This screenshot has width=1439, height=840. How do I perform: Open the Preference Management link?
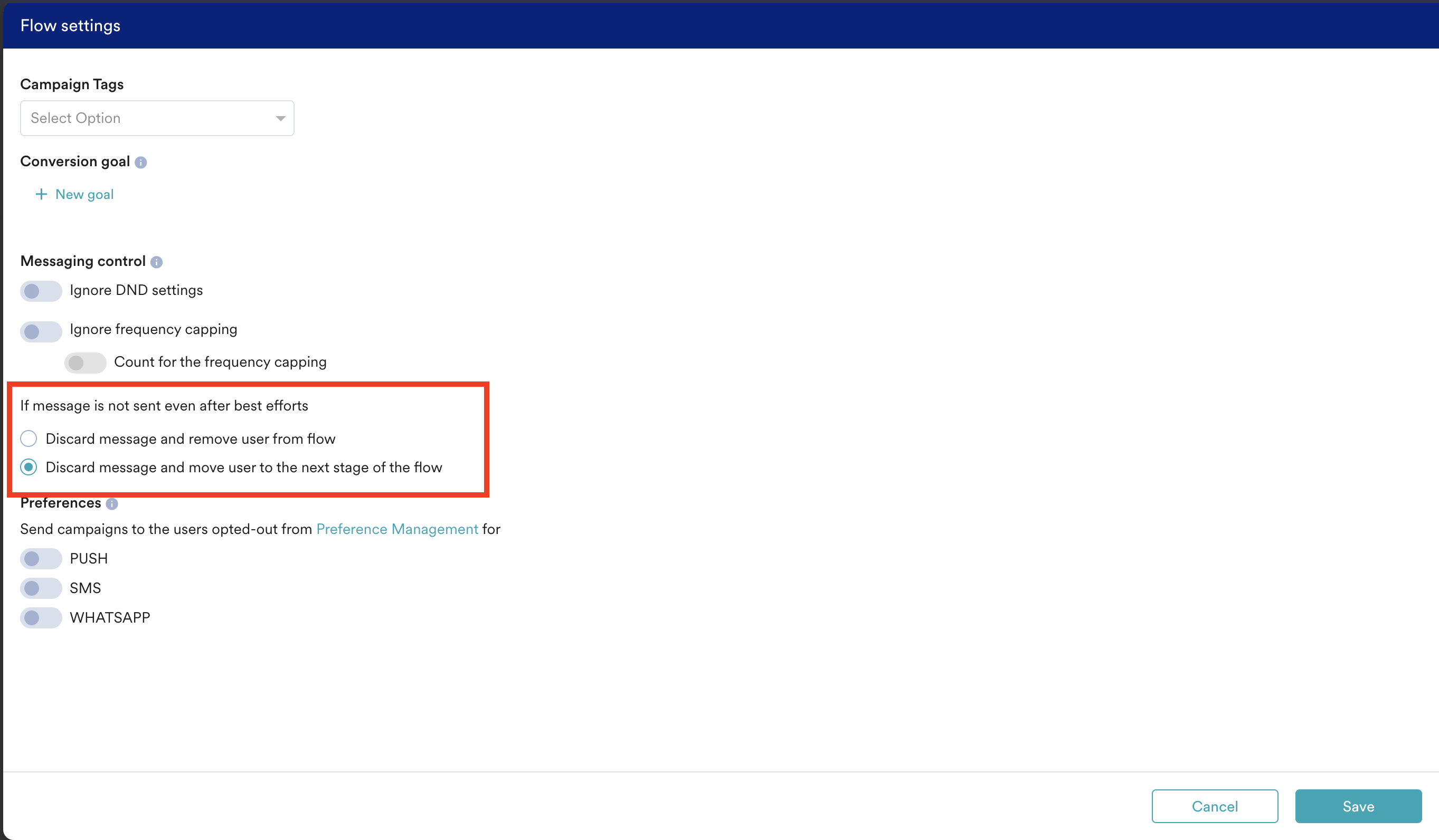tap(397, 530)
